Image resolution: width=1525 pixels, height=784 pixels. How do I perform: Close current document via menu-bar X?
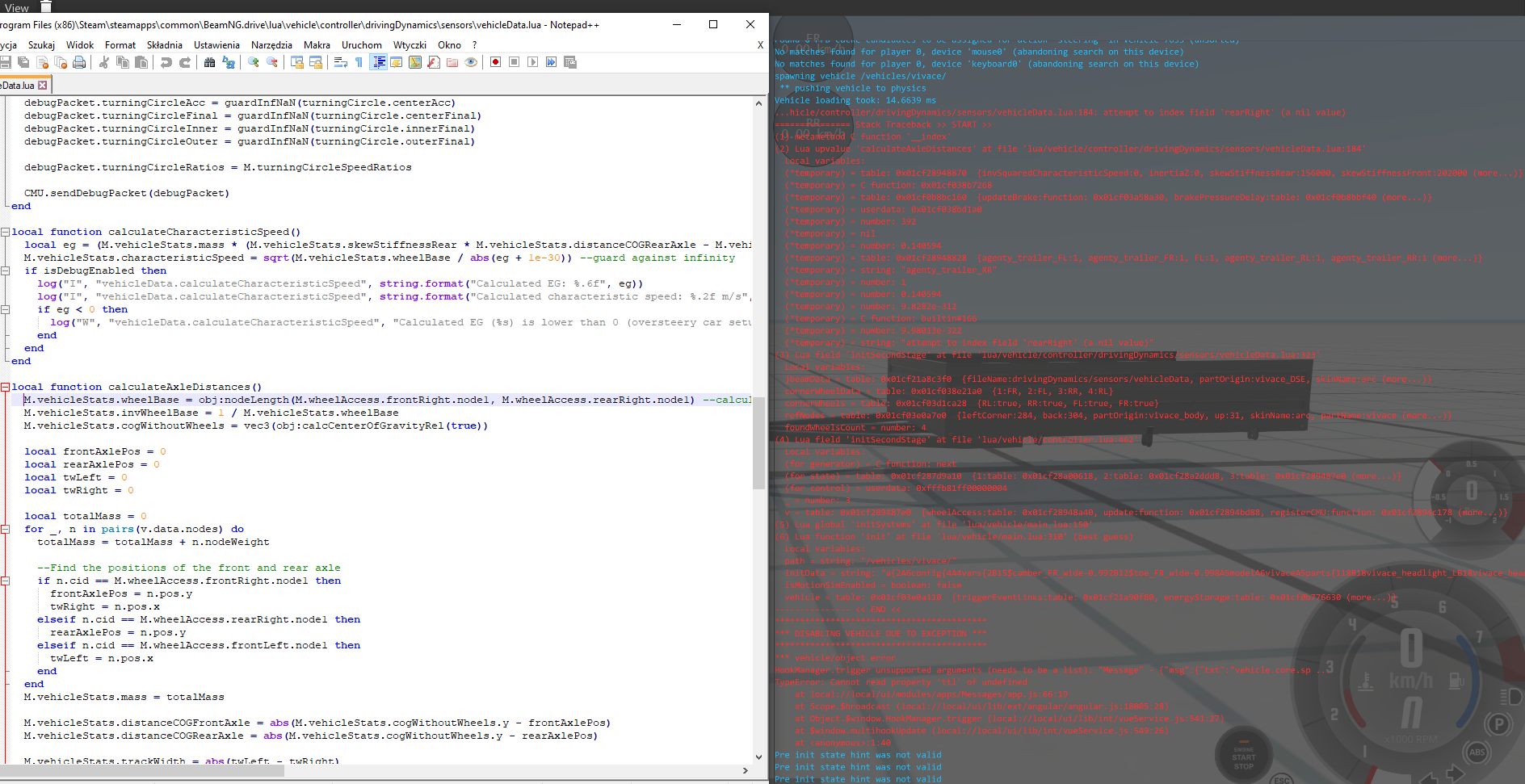[760, 45]
